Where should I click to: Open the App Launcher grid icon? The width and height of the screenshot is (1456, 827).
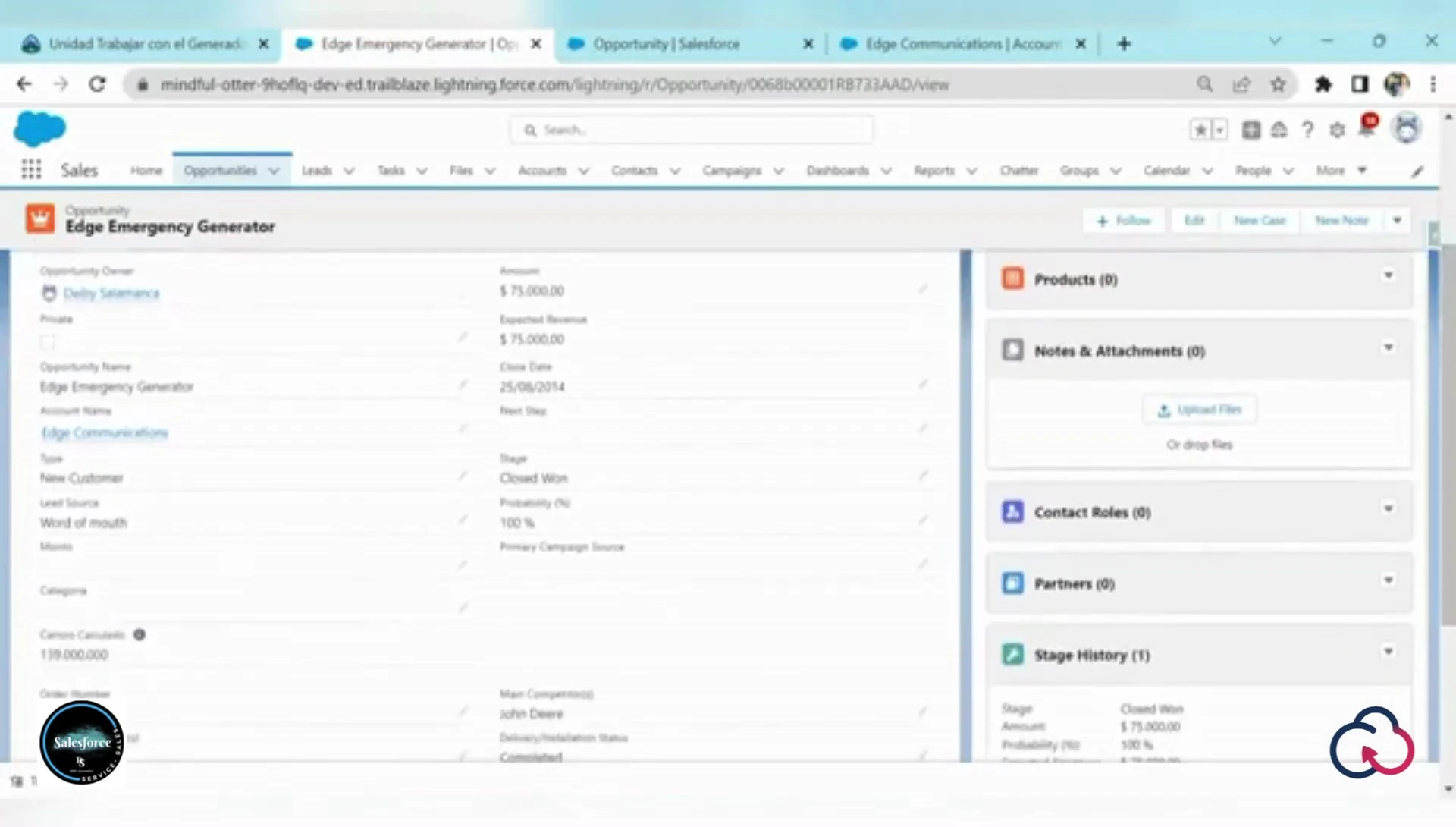pyautogui.click(x=31, y=169)
